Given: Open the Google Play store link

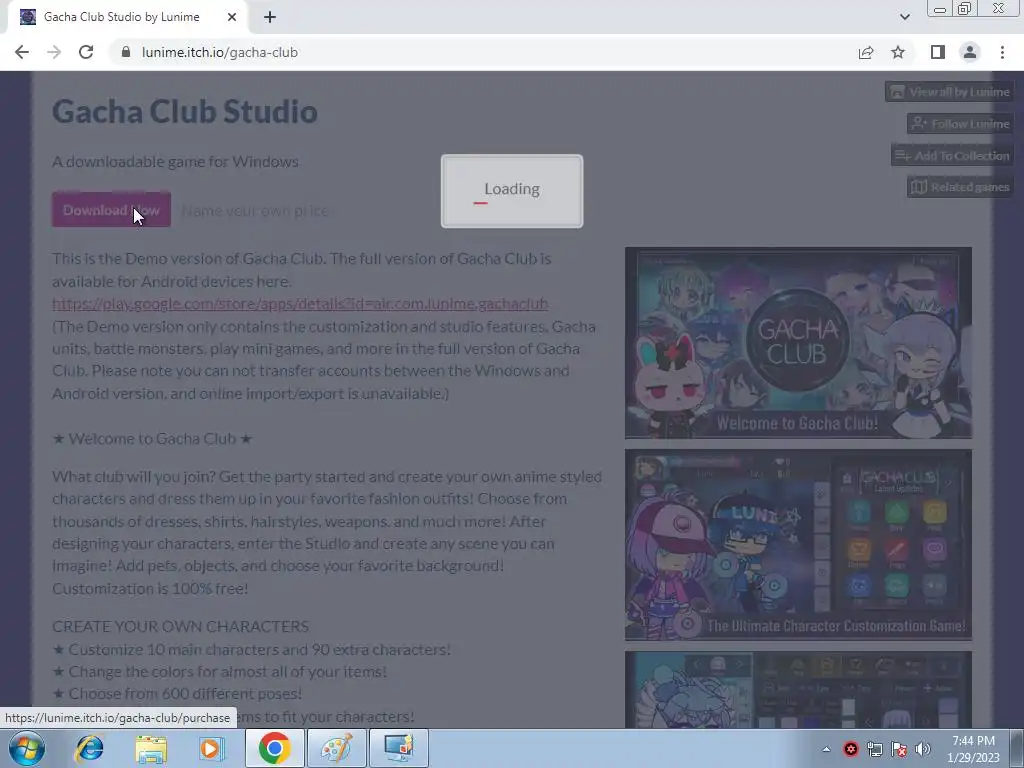Looking at the screenshot, I should click(x=300, y=304).
